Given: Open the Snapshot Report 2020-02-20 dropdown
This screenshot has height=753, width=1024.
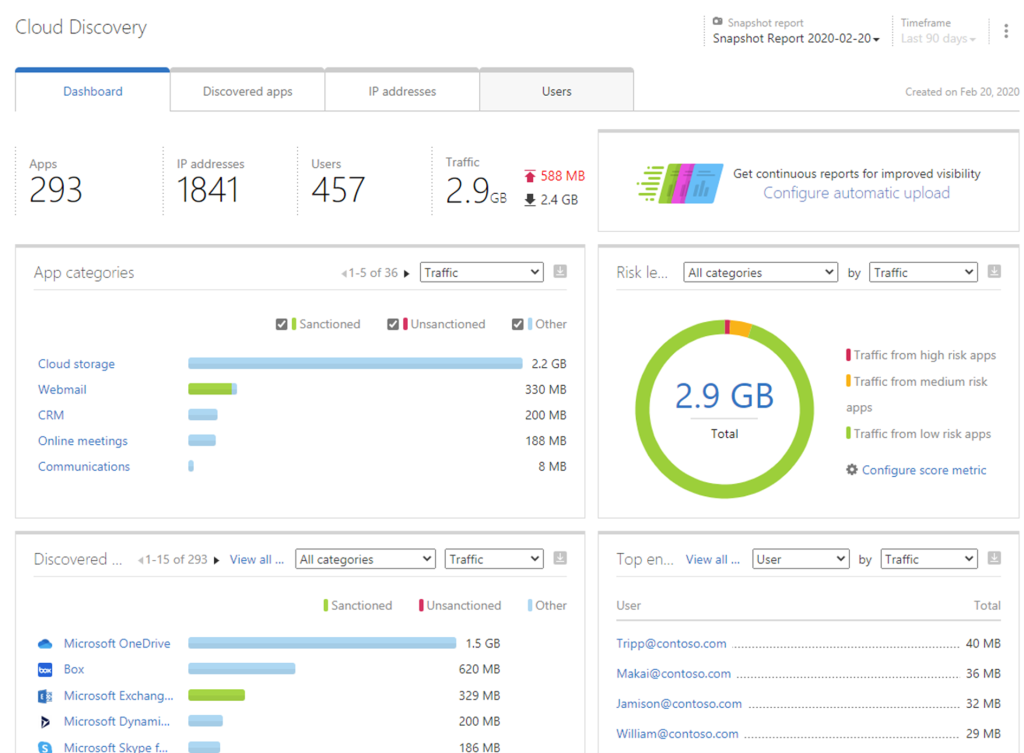Looking at the screenshot, I should click(796, 39).
